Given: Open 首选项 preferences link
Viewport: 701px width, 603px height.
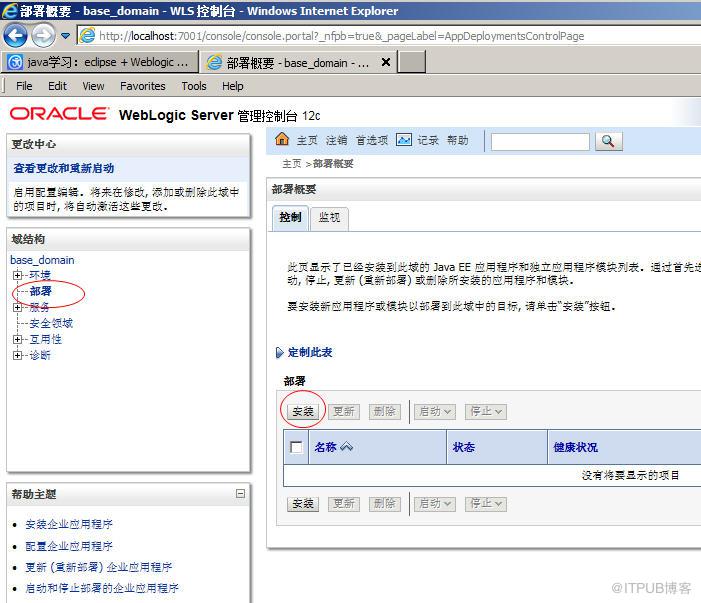Looking at the screenshot, I should pyautogui.click(x=372, y=140).
